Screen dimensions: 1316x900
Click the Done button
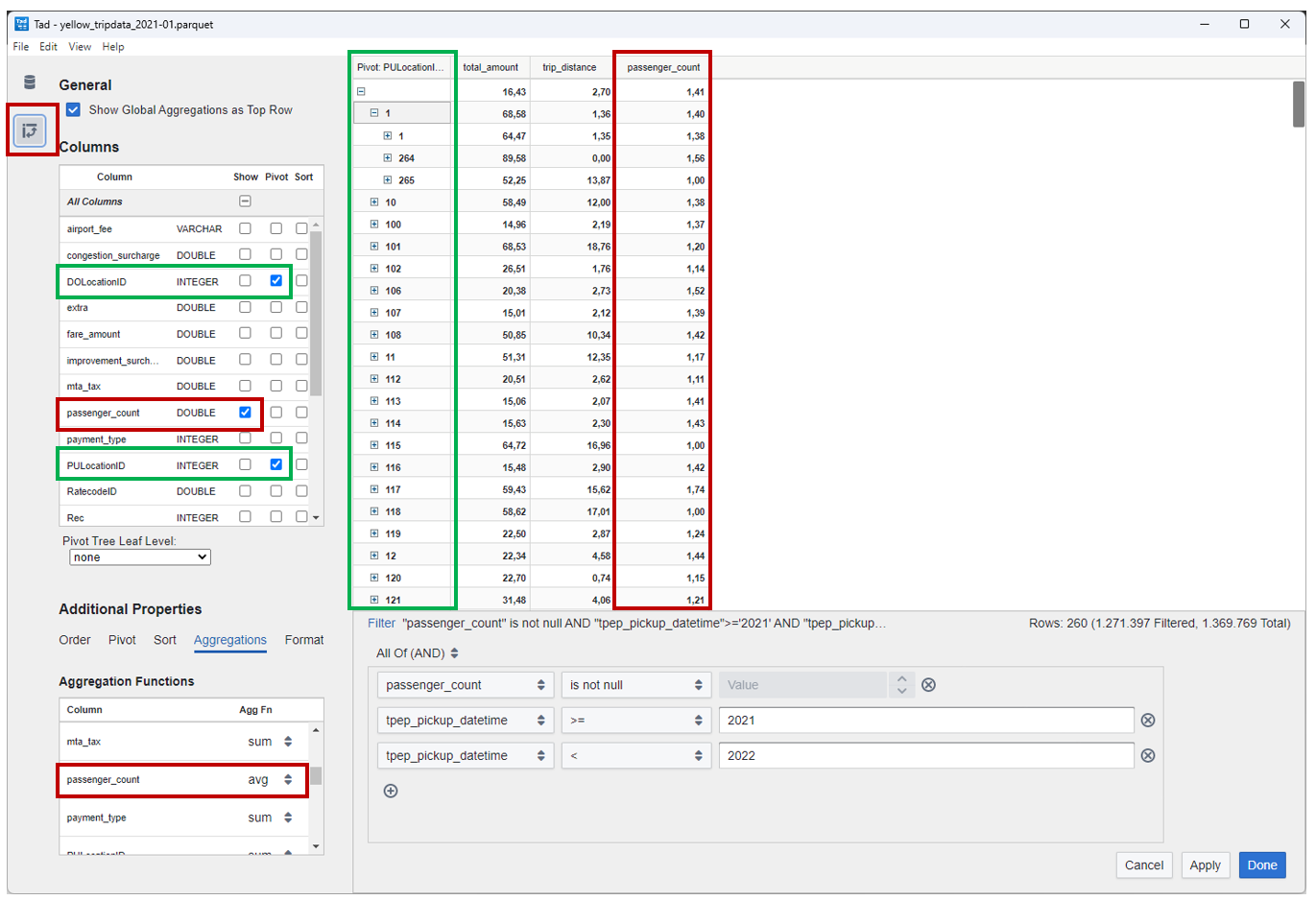pos(1262,864)
